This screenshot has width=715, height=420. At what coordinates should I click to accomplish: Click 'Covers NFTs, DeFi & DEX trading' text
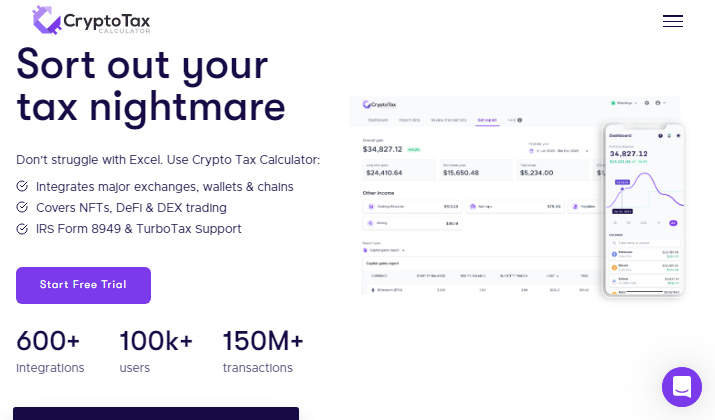point(131,207)
